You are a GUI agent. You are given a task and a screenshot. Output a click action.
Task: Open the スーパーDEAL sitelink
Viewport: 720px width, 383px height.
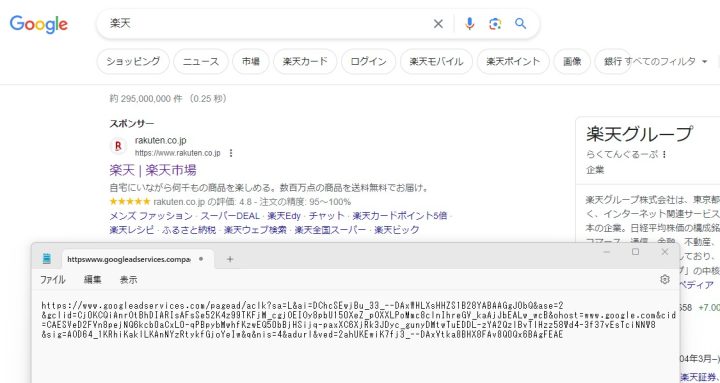pyautogui.click(x=230, y=215)
